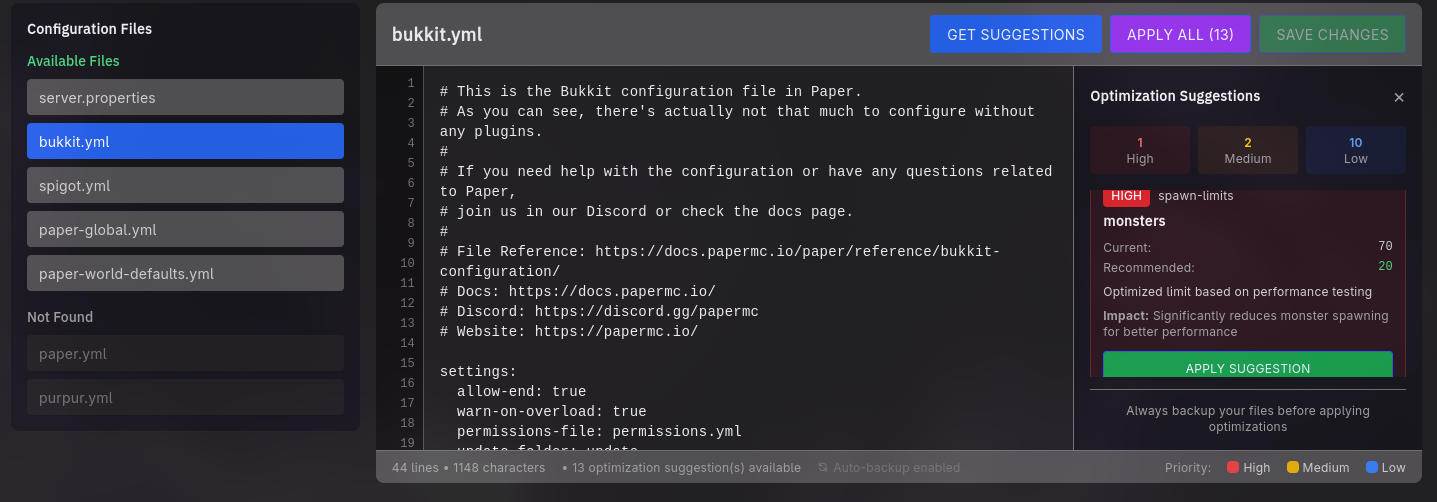This screenshot has height=502, width=1437.
Task: Select the bukkit.yml file
Action: coord(185,141)
